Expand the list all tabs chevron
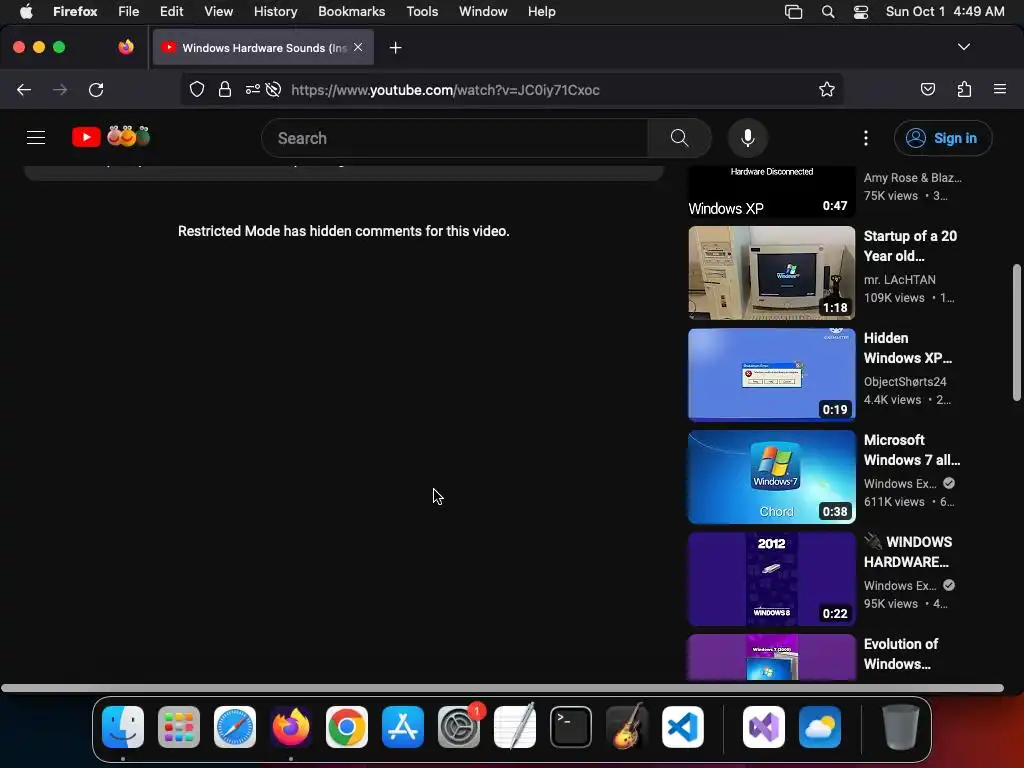The height and width of the screenshot is (768, 1024). coord(964,47)
